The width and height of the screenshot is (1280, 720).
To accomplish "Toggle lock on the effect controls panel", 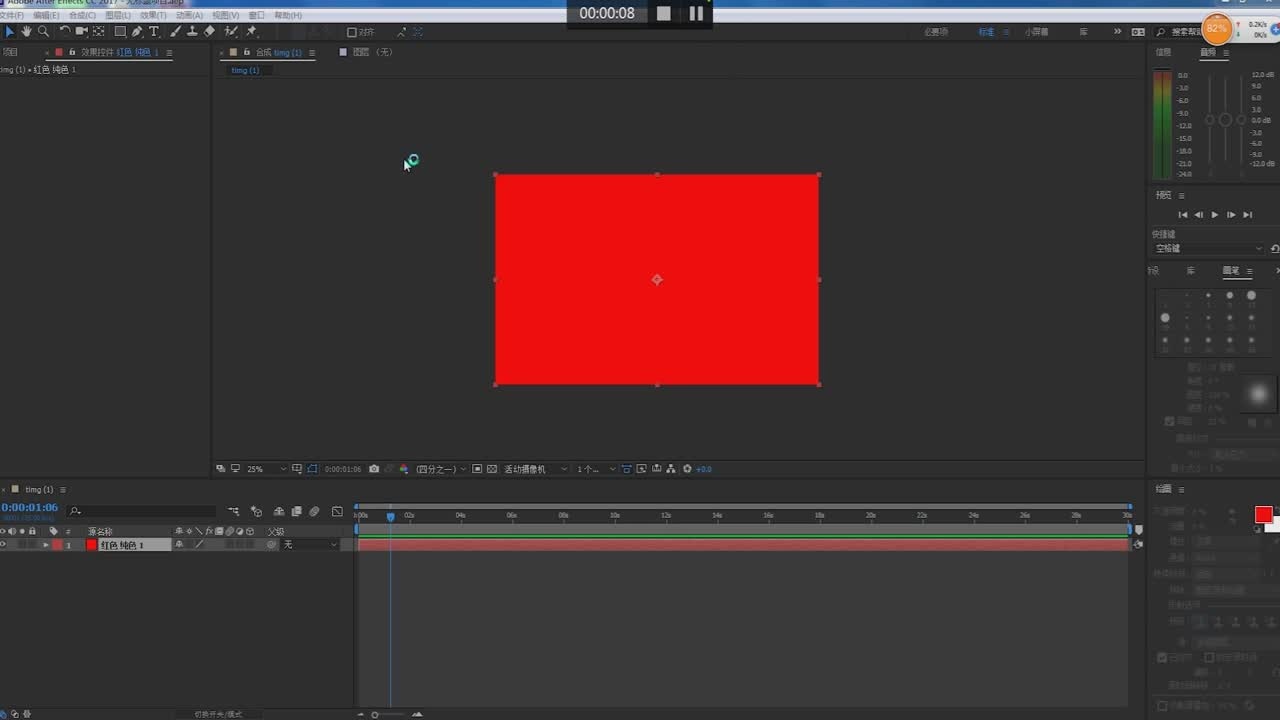I will 70,52.
